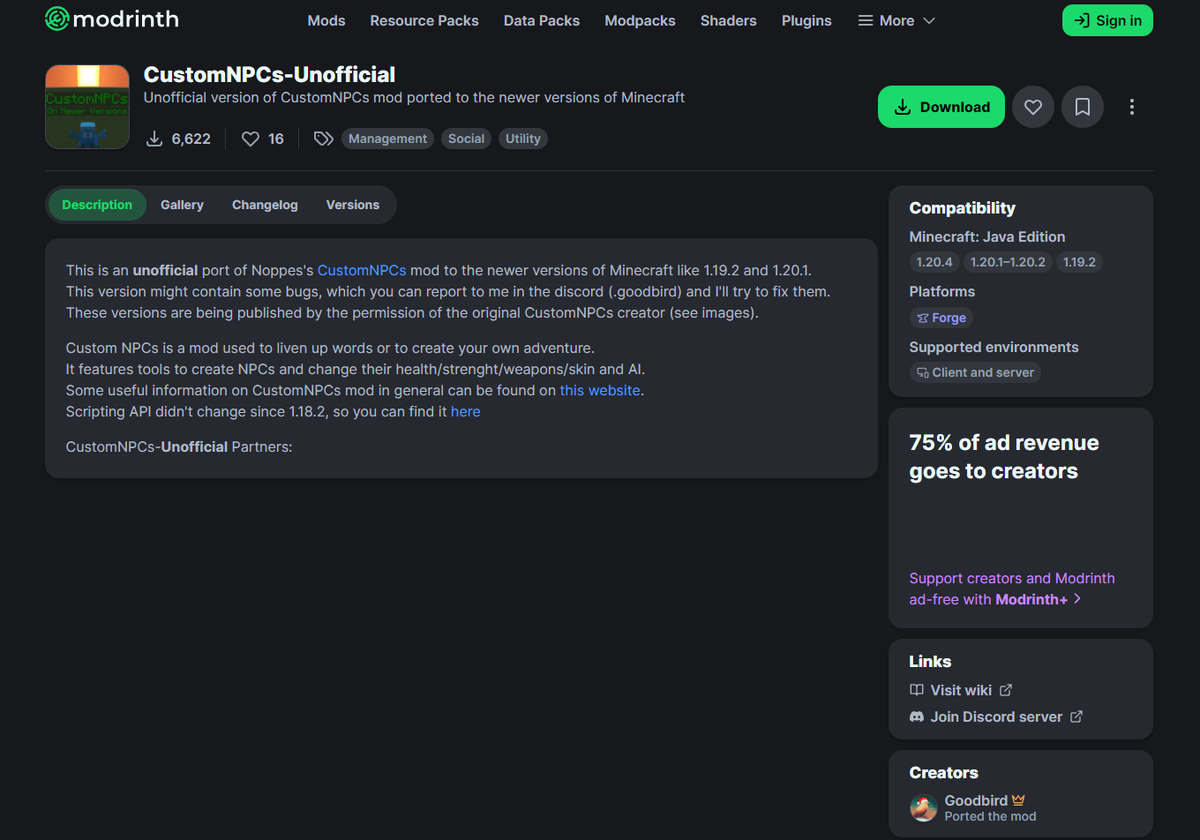Viewport: 1200px width, 840px height.
Task: Expand the More navigation dropdown
Action: 897,20
